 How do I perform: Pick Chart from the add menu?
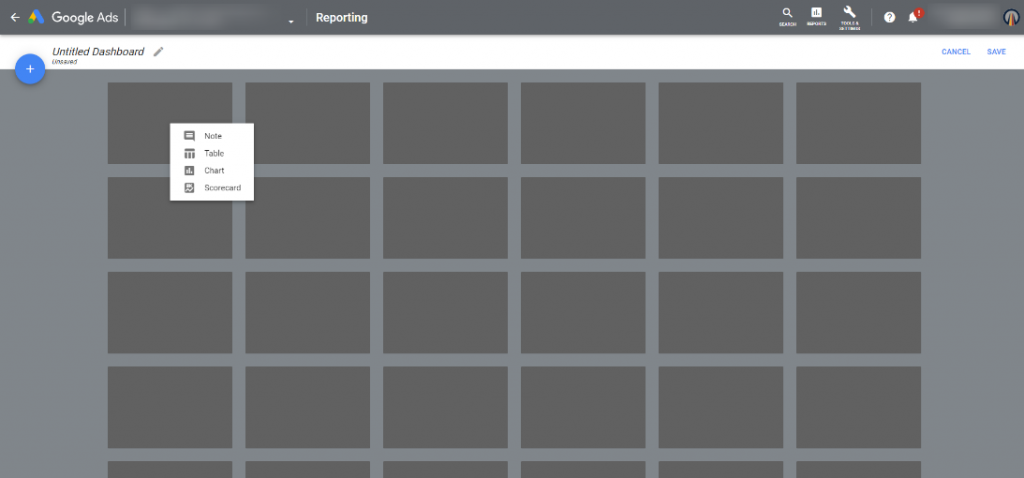(212, 171)
